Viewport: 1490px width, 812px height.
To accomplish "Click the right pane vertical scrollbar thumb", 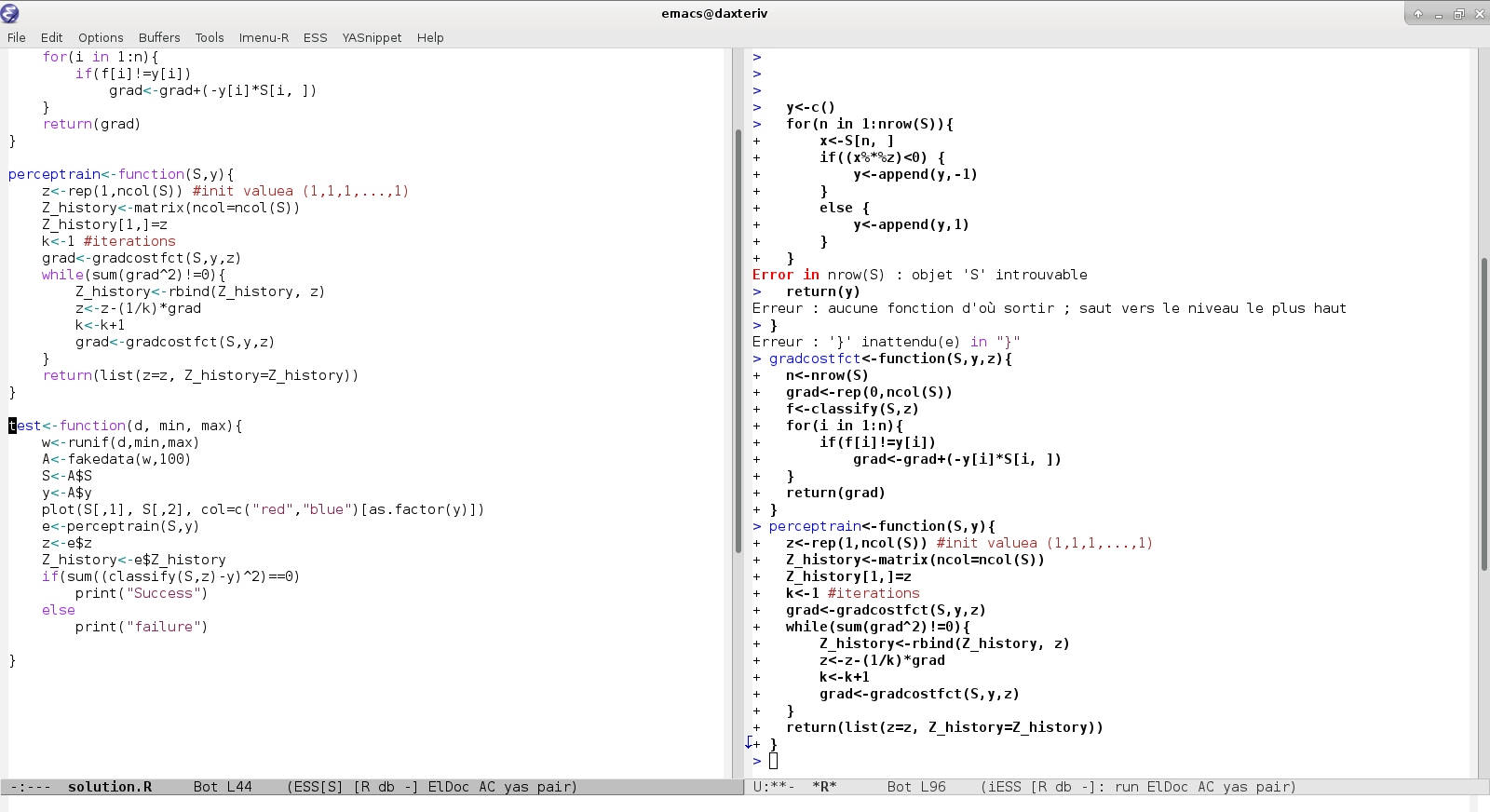I will 1483,413.
